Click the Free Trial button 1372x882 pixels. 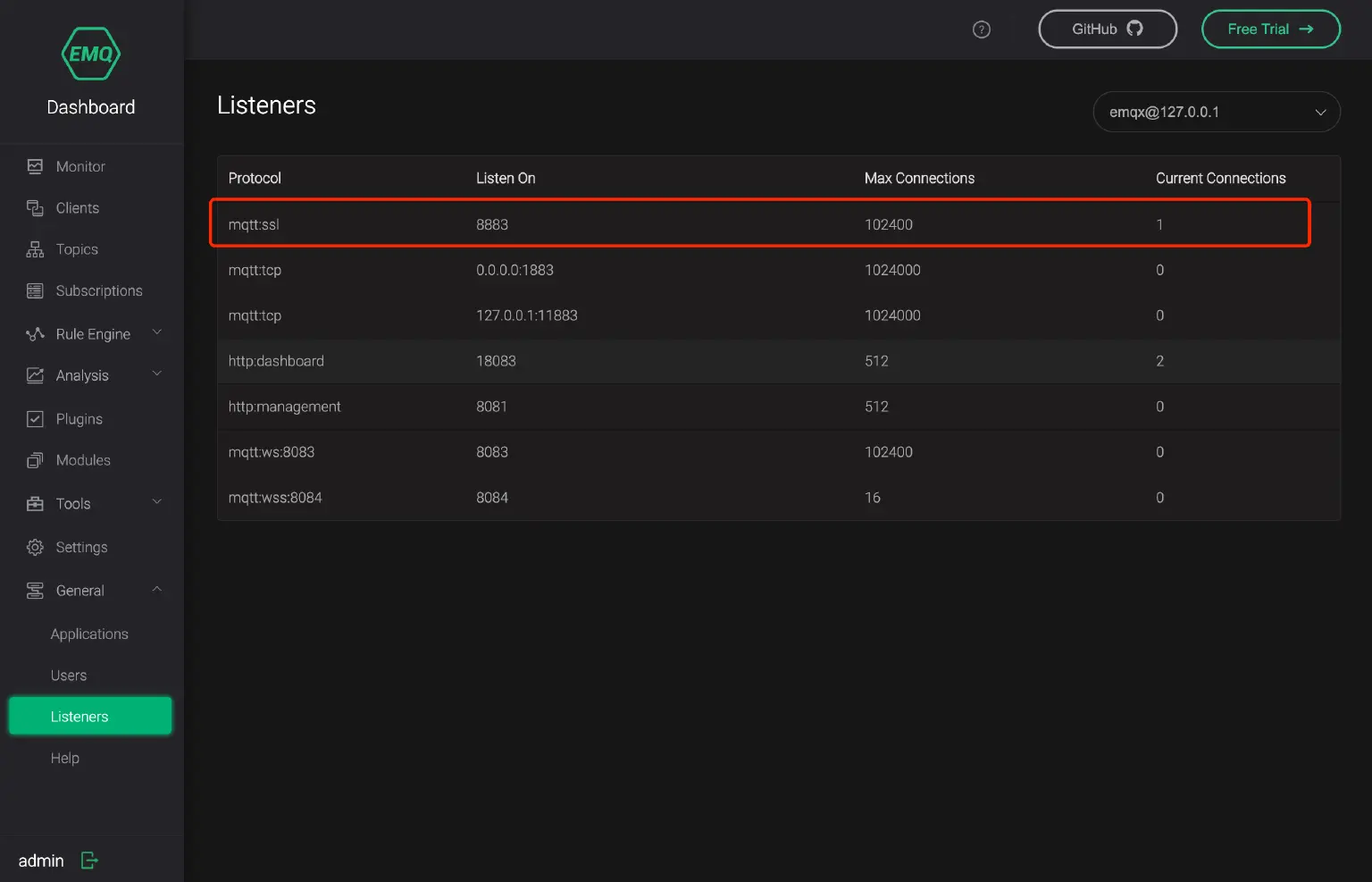(x=1270, y=29)
